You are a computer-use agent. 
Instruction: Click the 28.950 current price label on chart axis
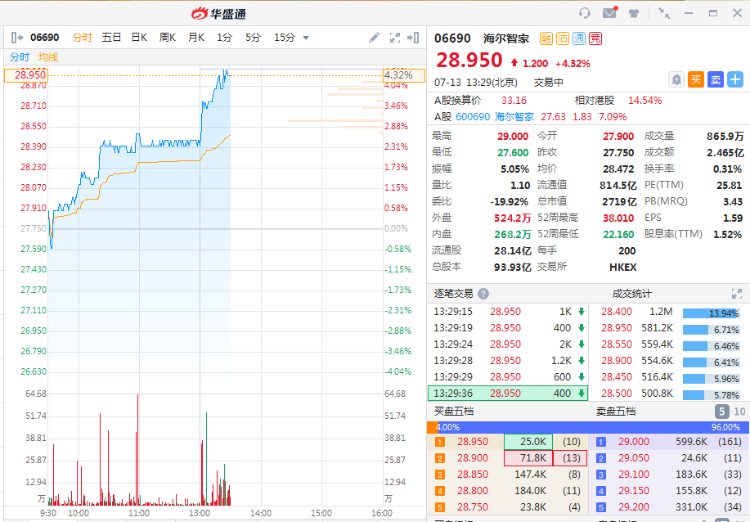[26, 75]
